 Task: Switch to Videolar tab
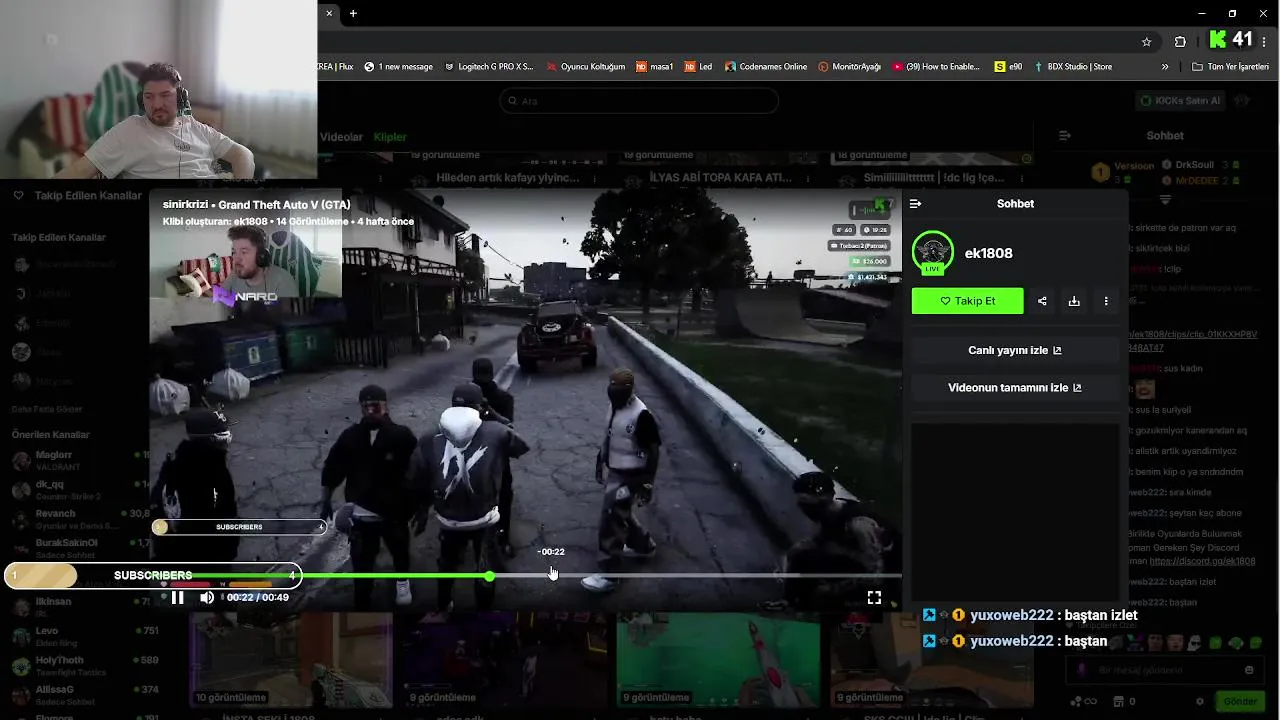pos(341,137)
